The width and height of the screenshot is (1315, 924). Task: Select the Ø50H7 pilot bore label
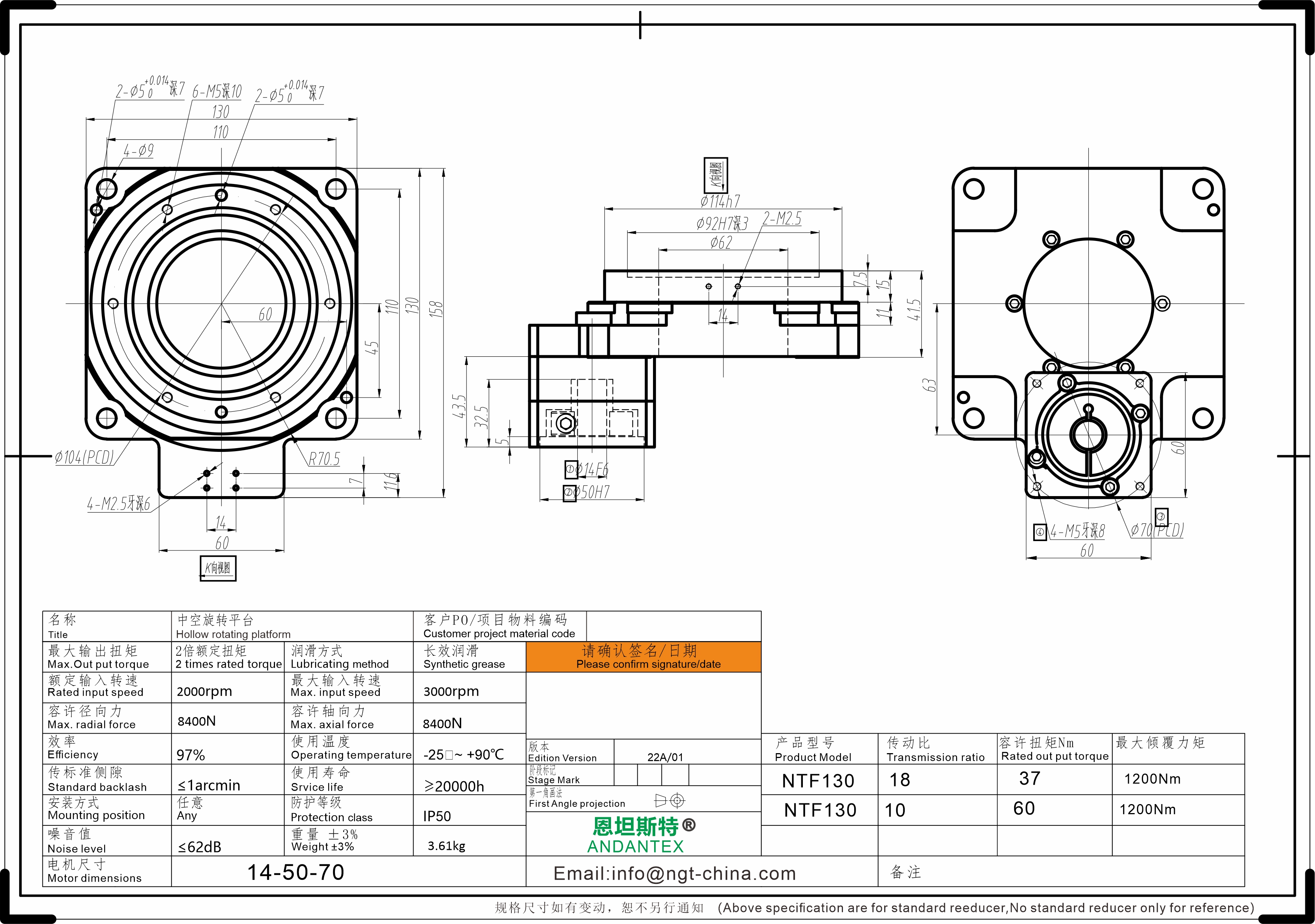pyautogui.click(x=592, y=492)
